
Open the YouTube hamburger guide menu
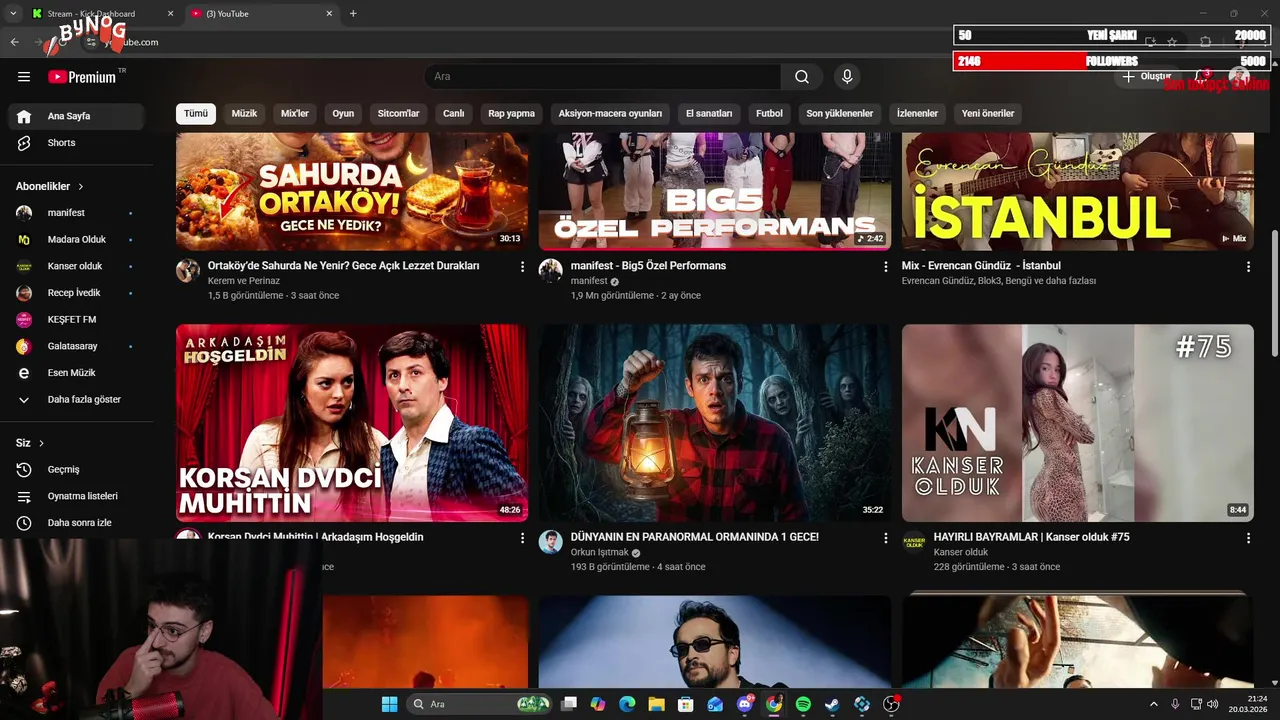(x=24, y=77)
